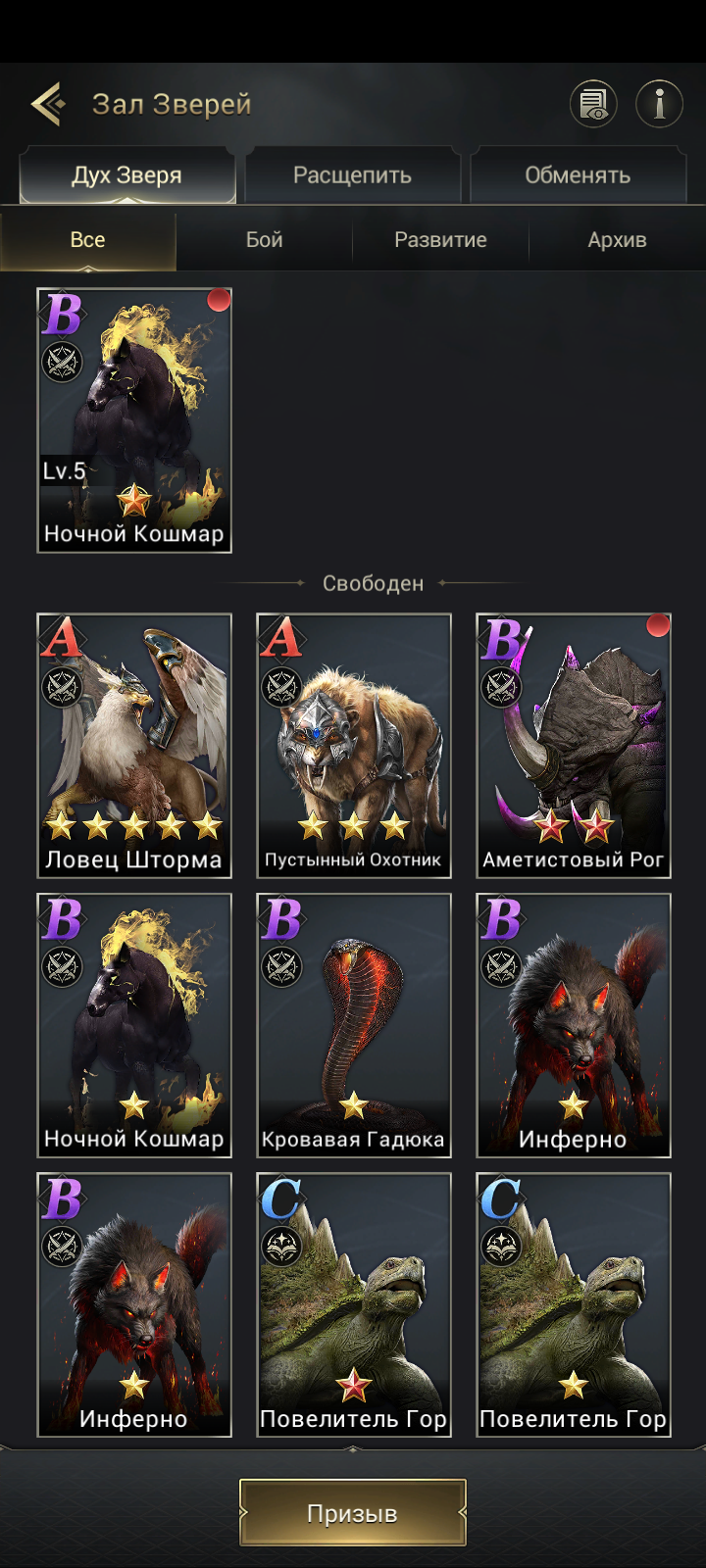Select the Lv.5 Ночной Кошмар card

point(134,420)
